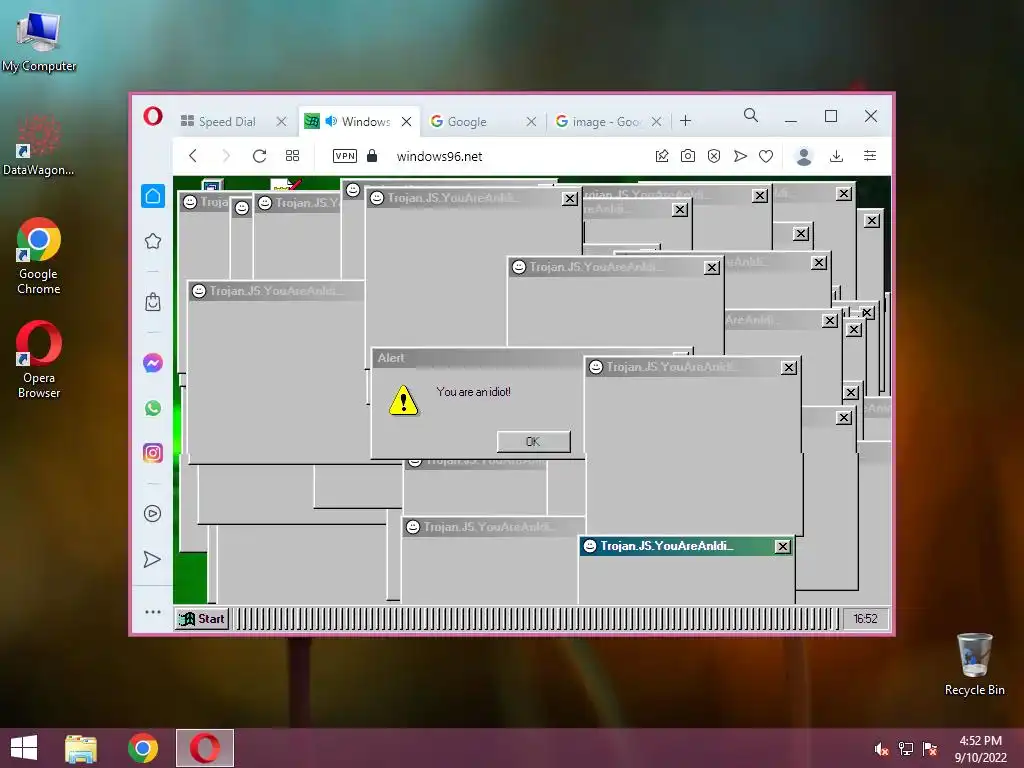Image resolution: width=1024 pixels, height=768 pixels.
Task: Switch to the Speed Dial tab
Action: pos(227,121)
